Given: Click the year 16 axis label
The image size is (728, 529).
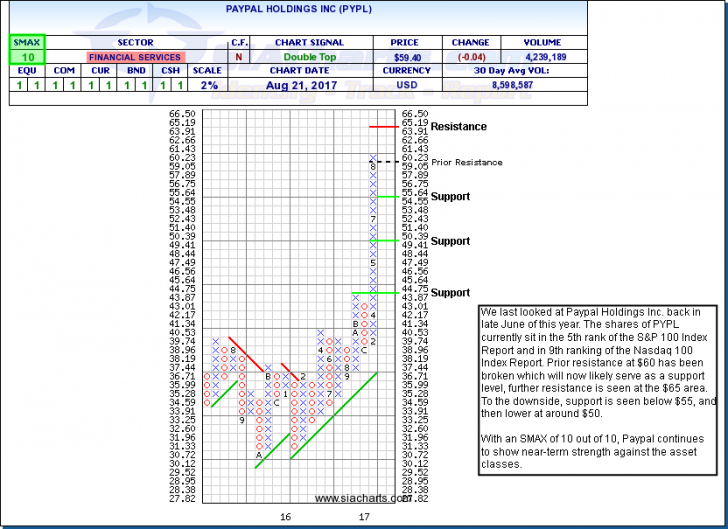Looking at the screenshot, I should pos(284,516).
